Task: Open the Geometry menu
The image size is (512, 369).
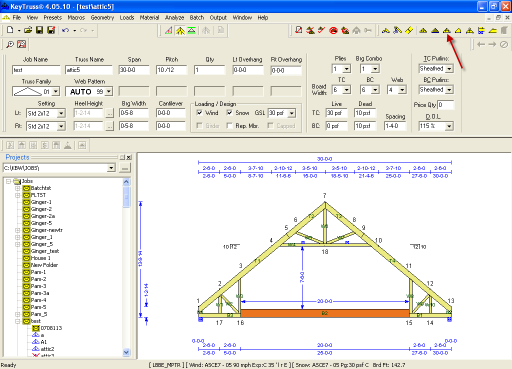Action: coord(102,18)
